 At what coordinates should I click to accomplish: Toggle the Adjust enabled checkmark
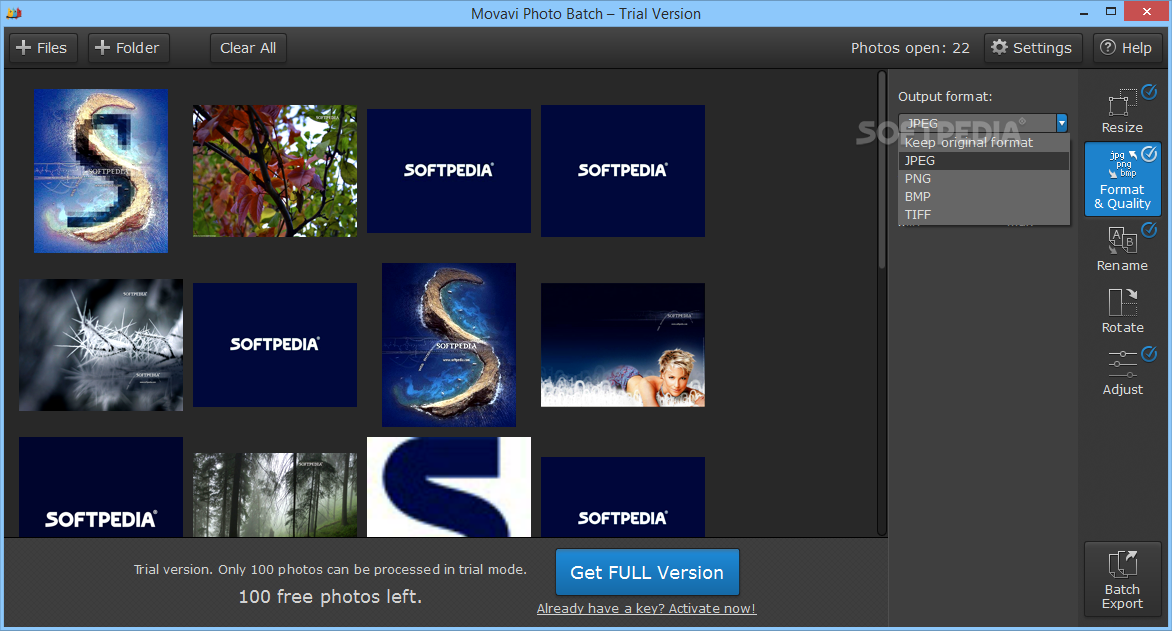(1150, 354)
